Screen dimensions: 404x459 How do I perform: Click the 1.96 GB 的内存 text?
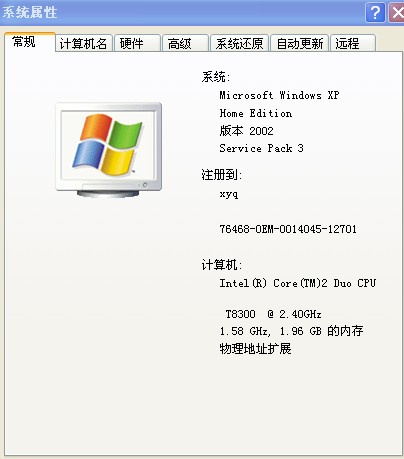pyautogui.click(x=321, y=331)
